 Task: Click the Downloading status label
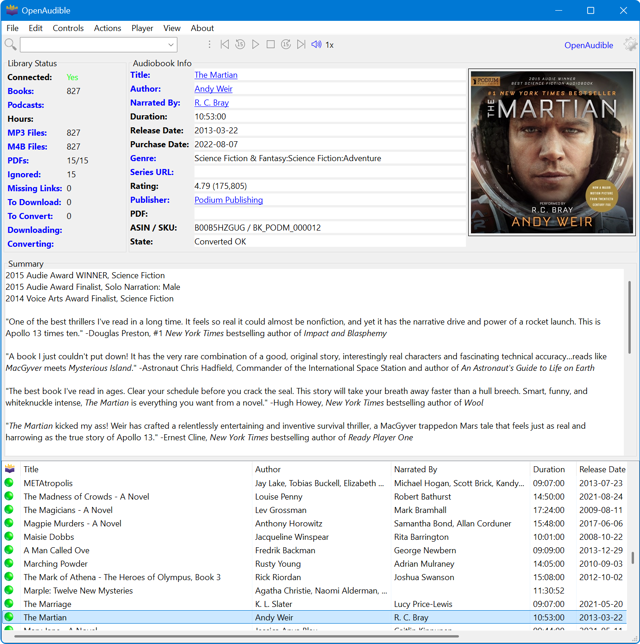[35, 230]
